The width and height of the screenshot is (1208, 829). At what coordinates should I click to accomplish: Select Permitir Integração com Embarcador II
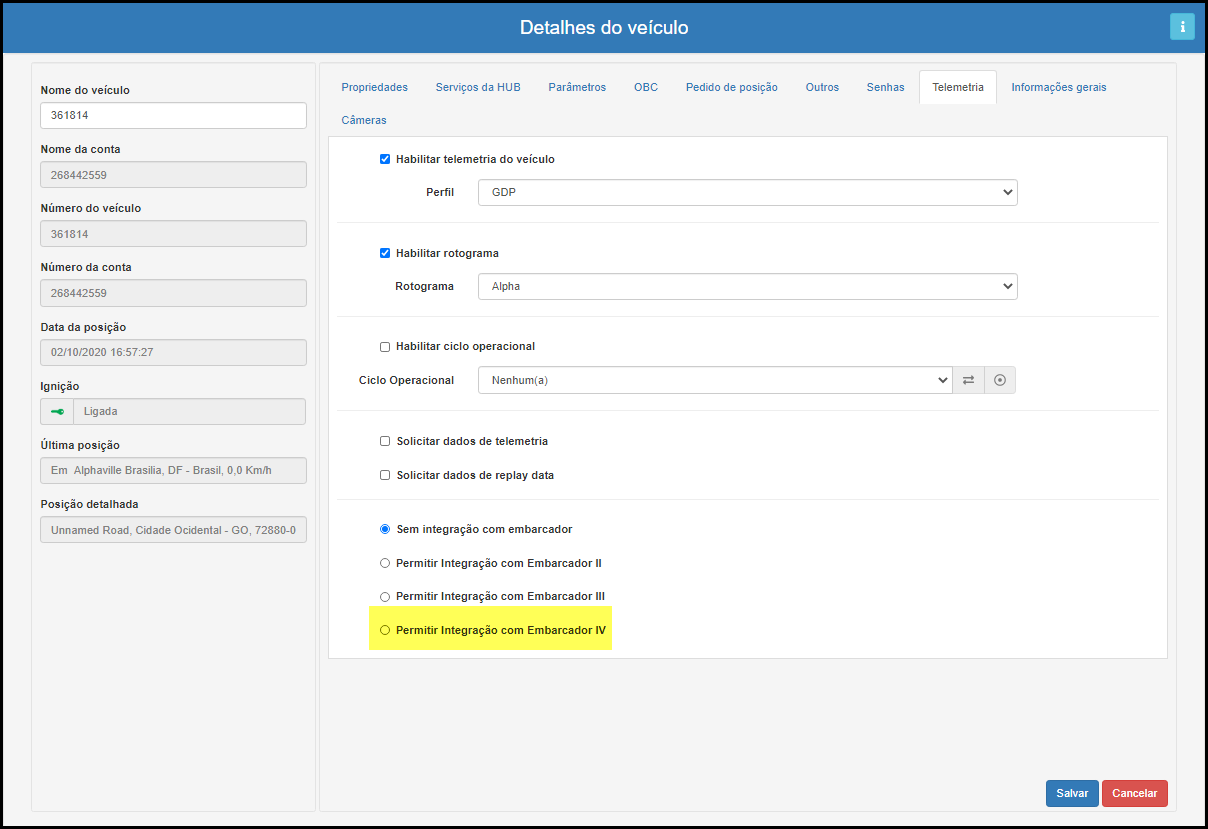point(385,563)
